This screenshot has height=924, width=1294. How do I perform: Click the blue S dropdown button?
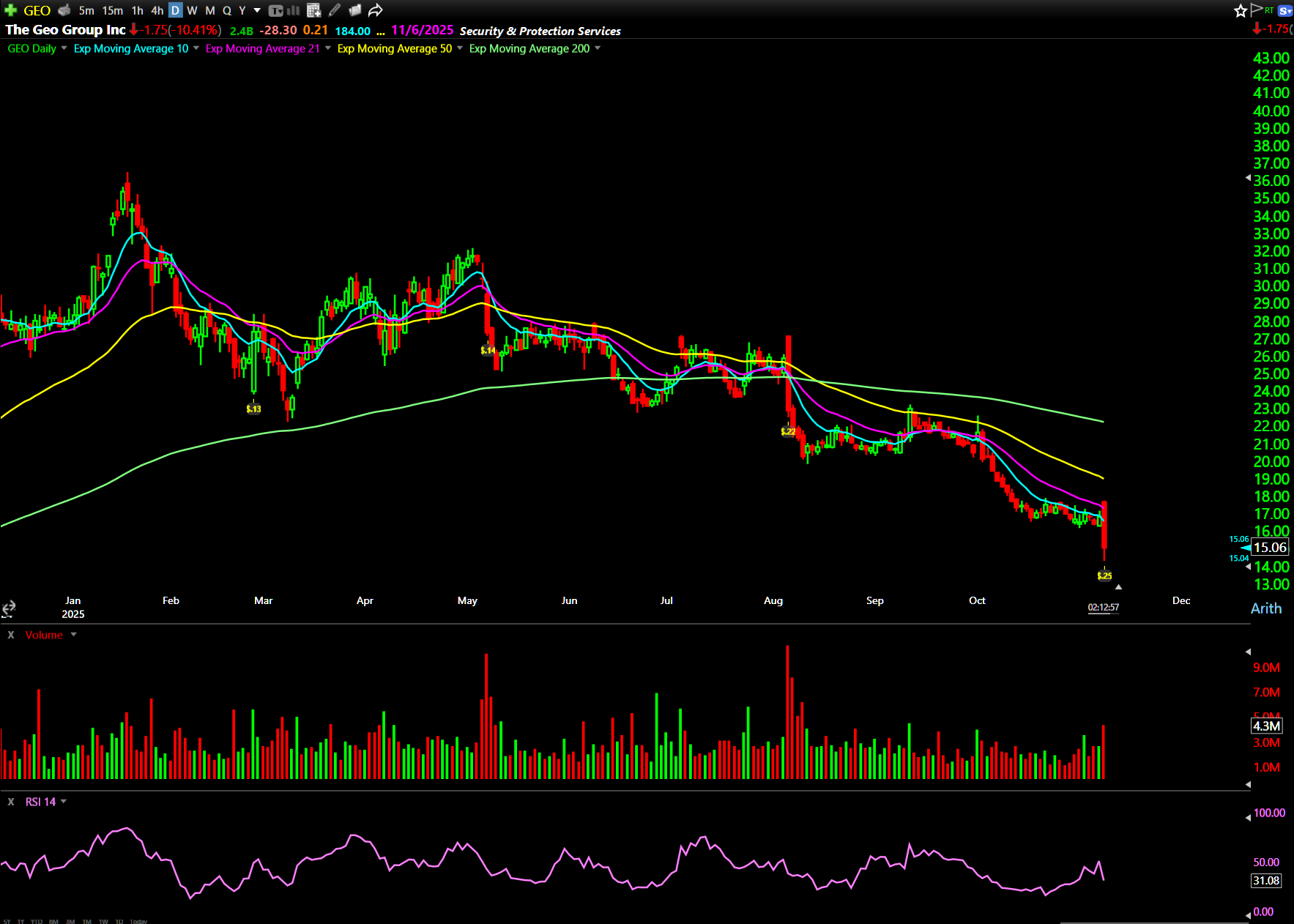click(1285, 10)
